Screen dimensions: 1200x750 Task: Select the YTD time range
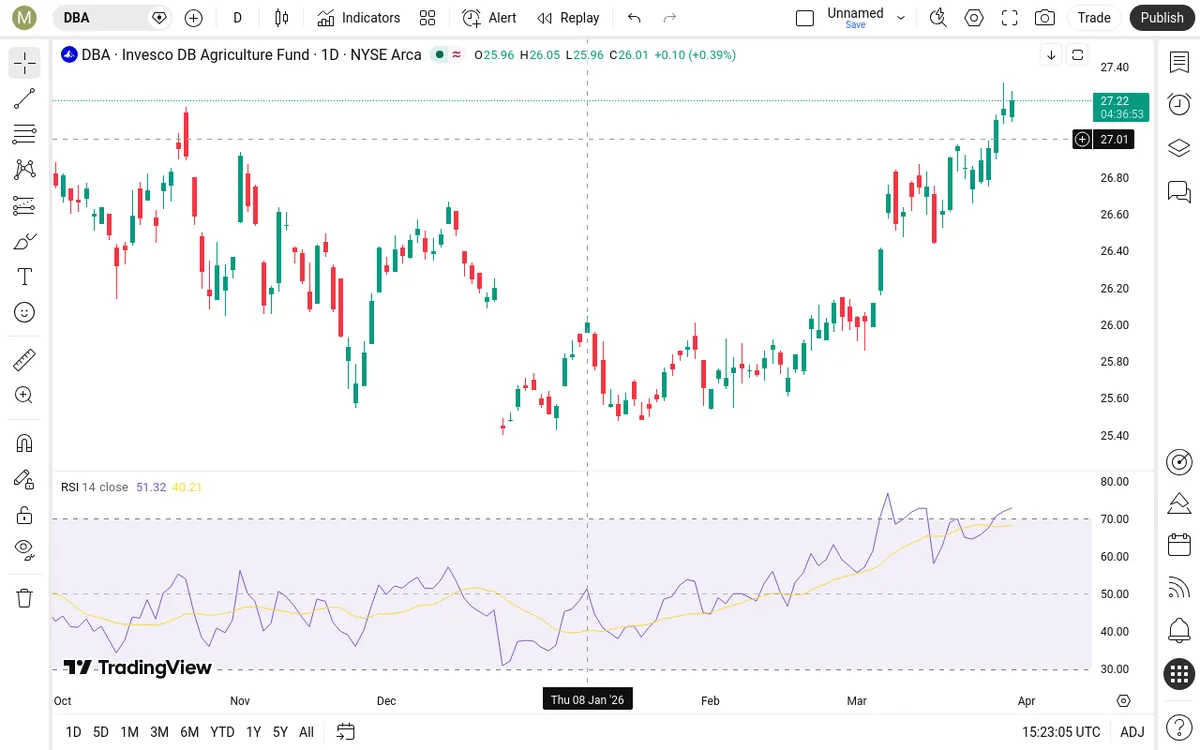click(x=222, y=732)
